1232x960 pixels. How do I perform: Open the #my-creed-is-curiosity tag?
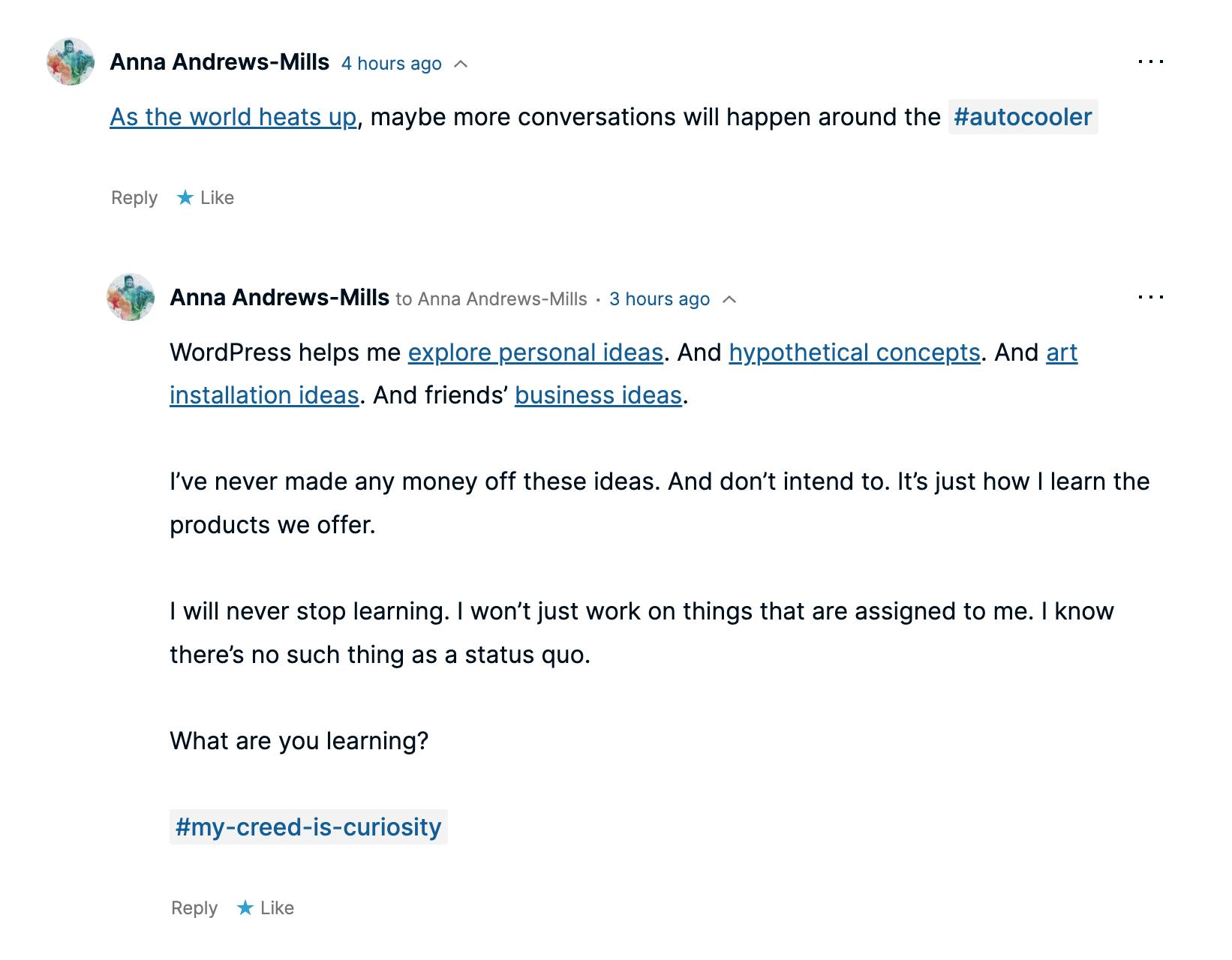click(x=308, y=826)
